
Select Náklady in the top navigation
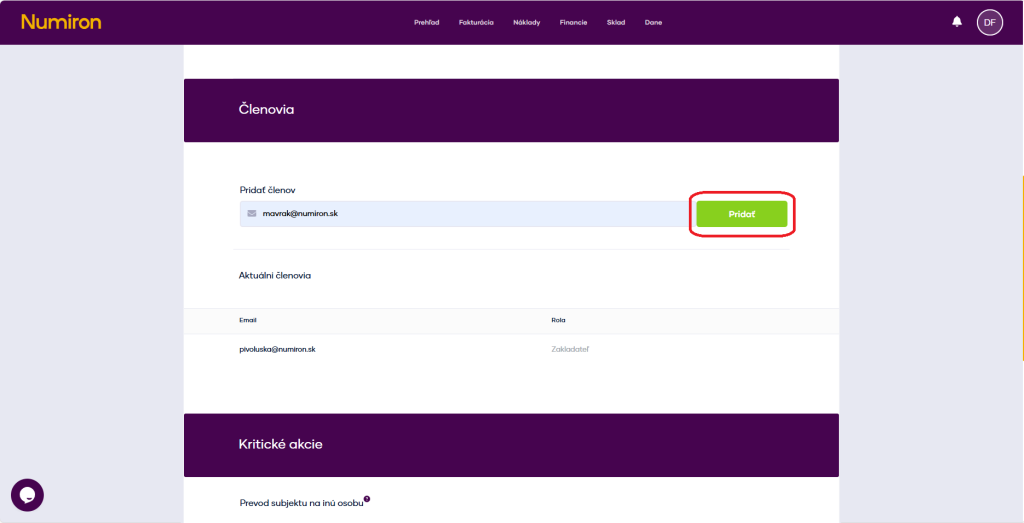point(527,23)
